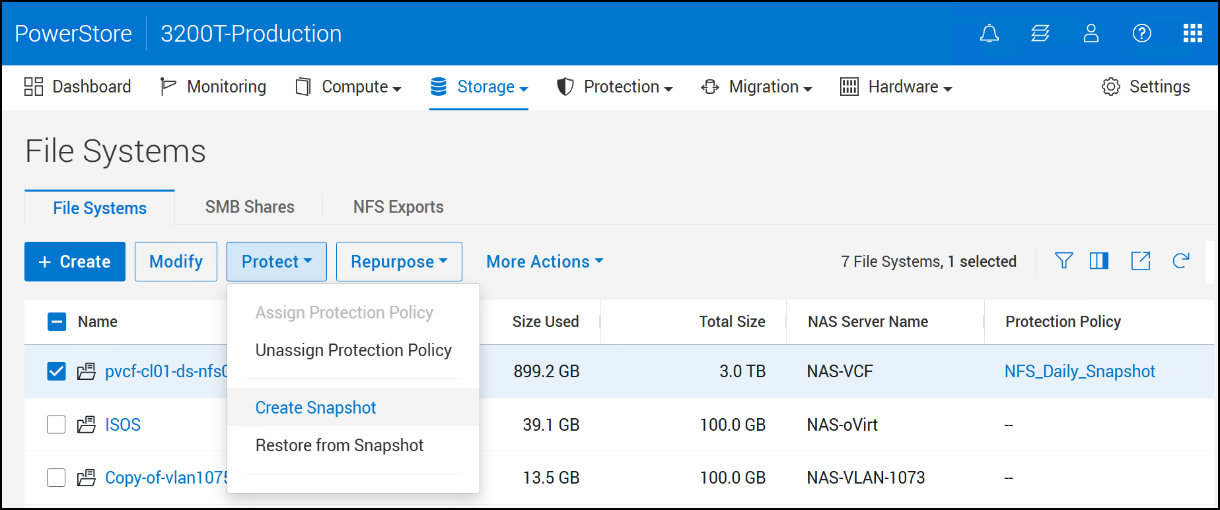This screenshot has width=1220, height=510.
Task: Open Monitoring page
Action: (x=213, y=87)
